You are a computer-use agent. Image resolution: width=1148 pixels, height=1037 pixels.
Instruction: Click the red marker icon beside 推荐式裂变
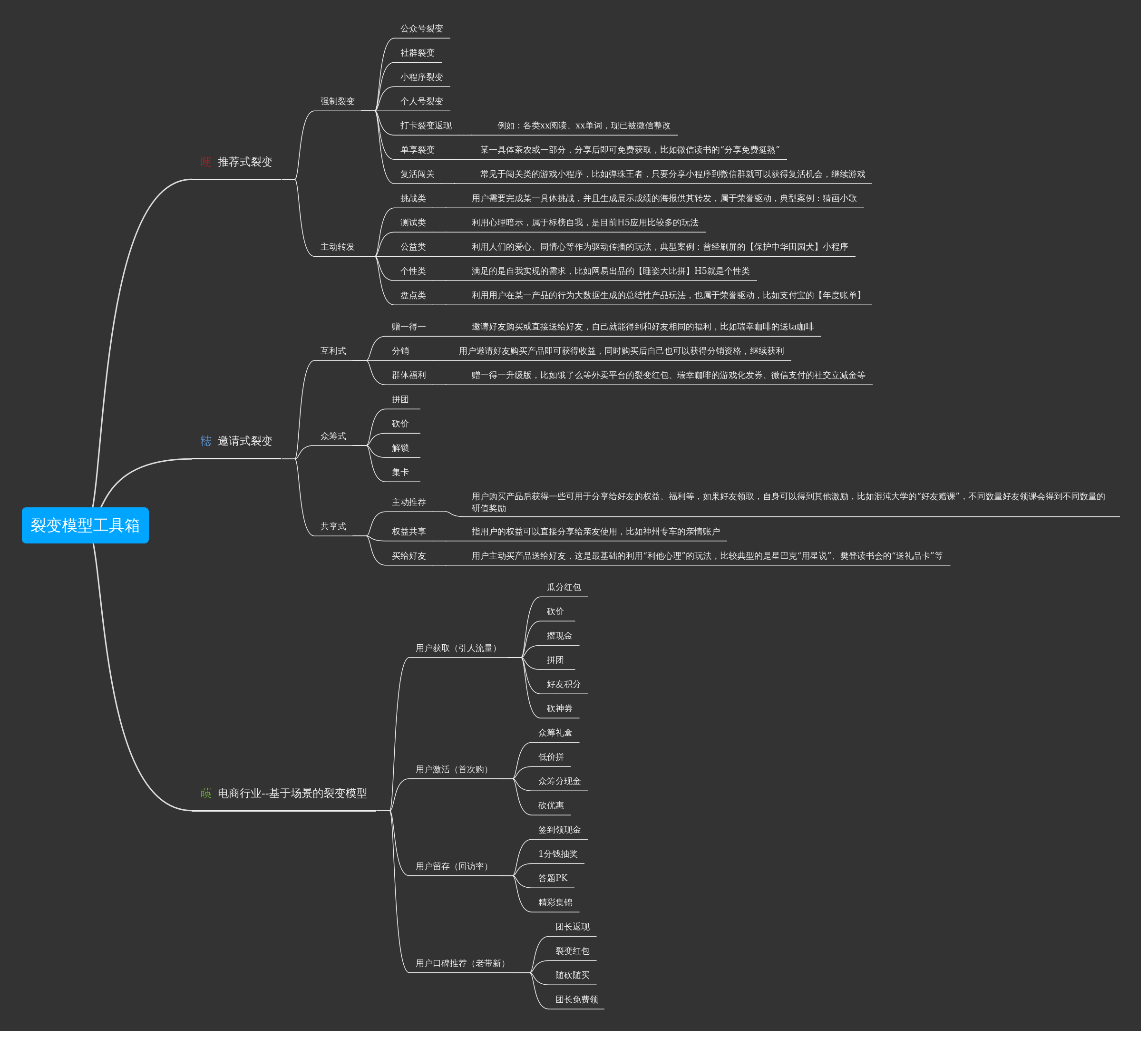point(205,162)
